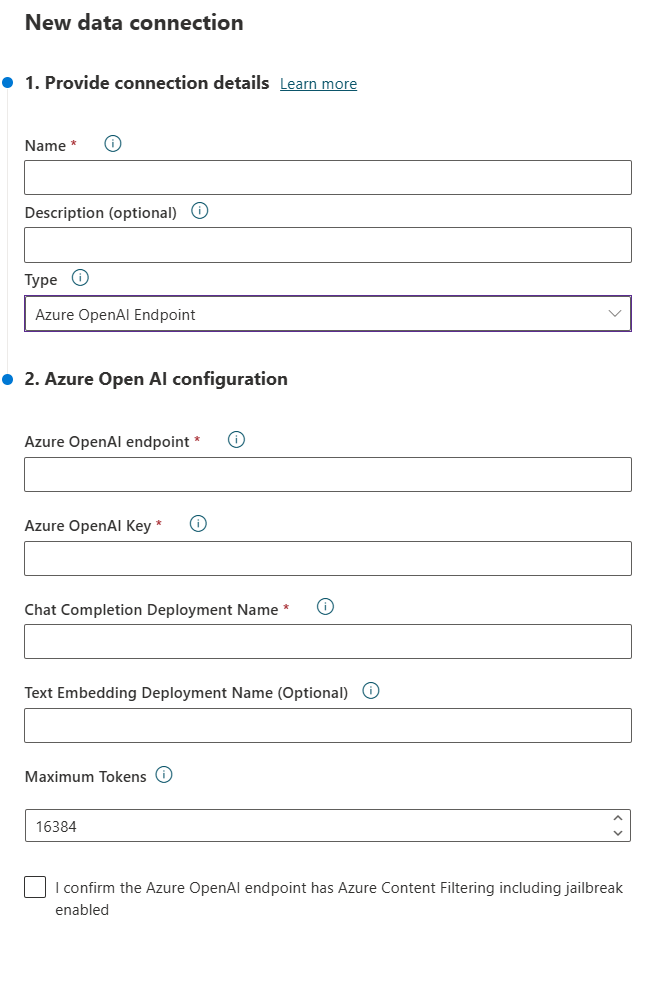The image size is (651, 1000).
Task: Show info icon for Description (optional)
Action: [x=200, y=210]
